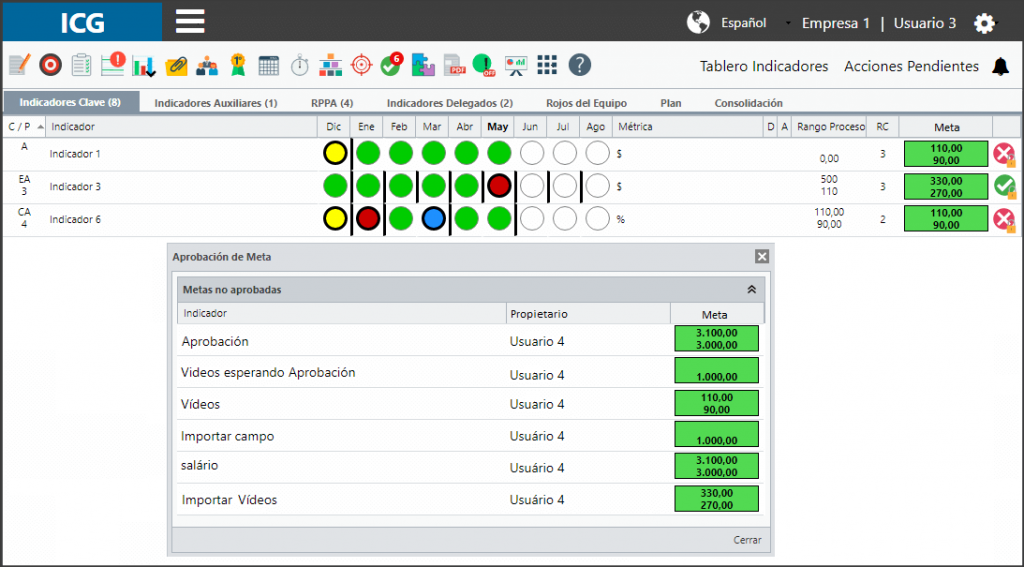Open the calendar grid icon
Image resolution: width=1024 pixels, height=567 pixels.
(x=268, y=65)
